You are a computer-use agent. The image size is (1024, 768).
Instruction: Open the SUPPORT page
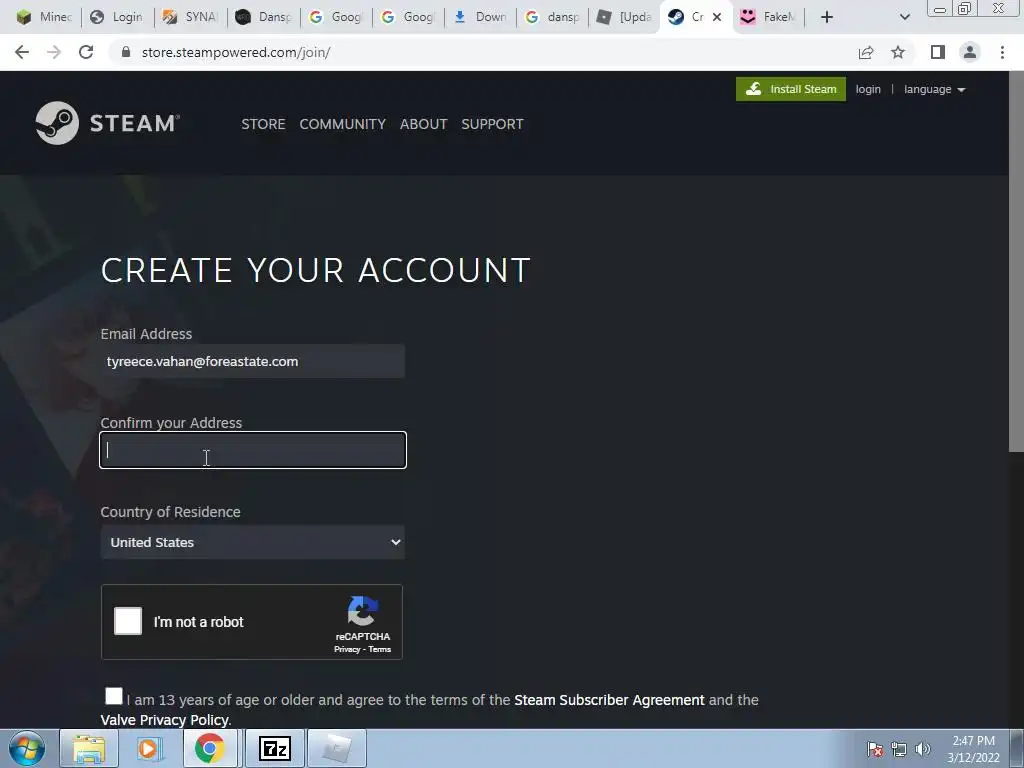[x=492, y=124]
